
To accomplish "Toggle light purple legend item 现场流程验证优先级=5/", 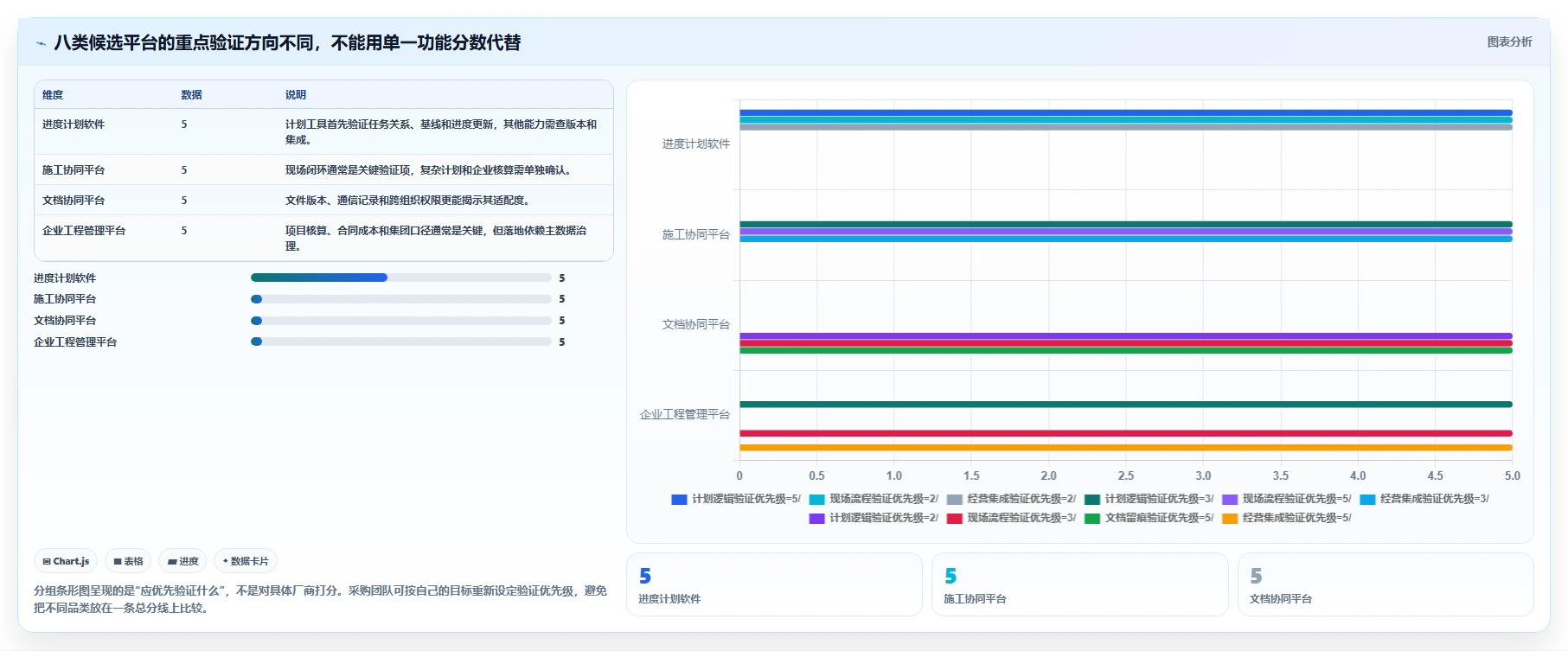I will (1286, 499).
